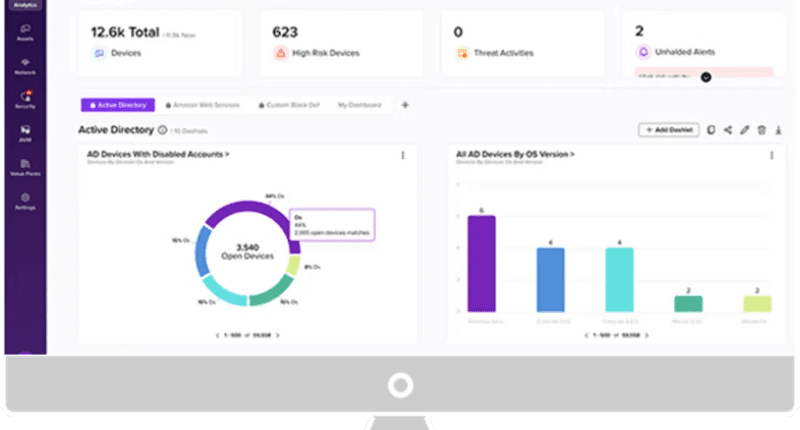This screenshot has height=430, width=800.
Task: Open options menu for AD Devices With Disabled Accounts
Action: (403, 155)
